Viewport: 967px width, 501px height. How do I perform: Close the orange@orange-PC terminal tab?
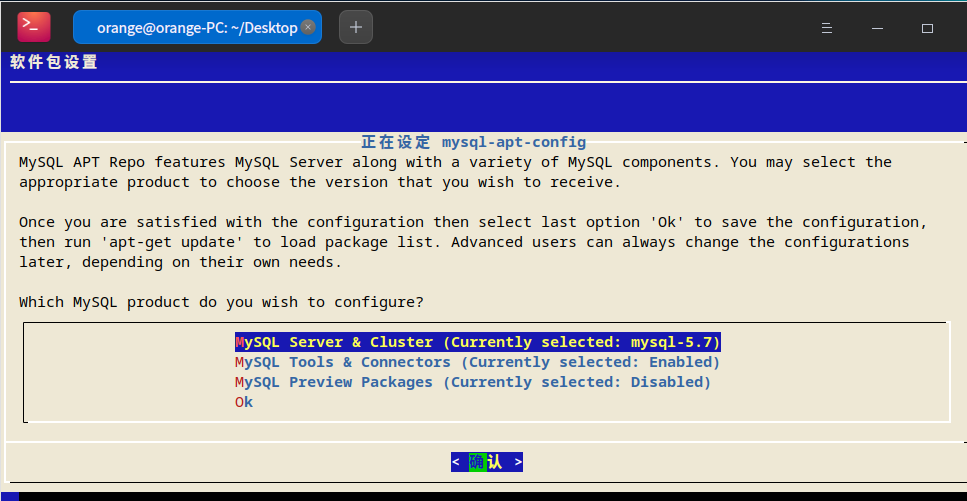pos(308,27)
